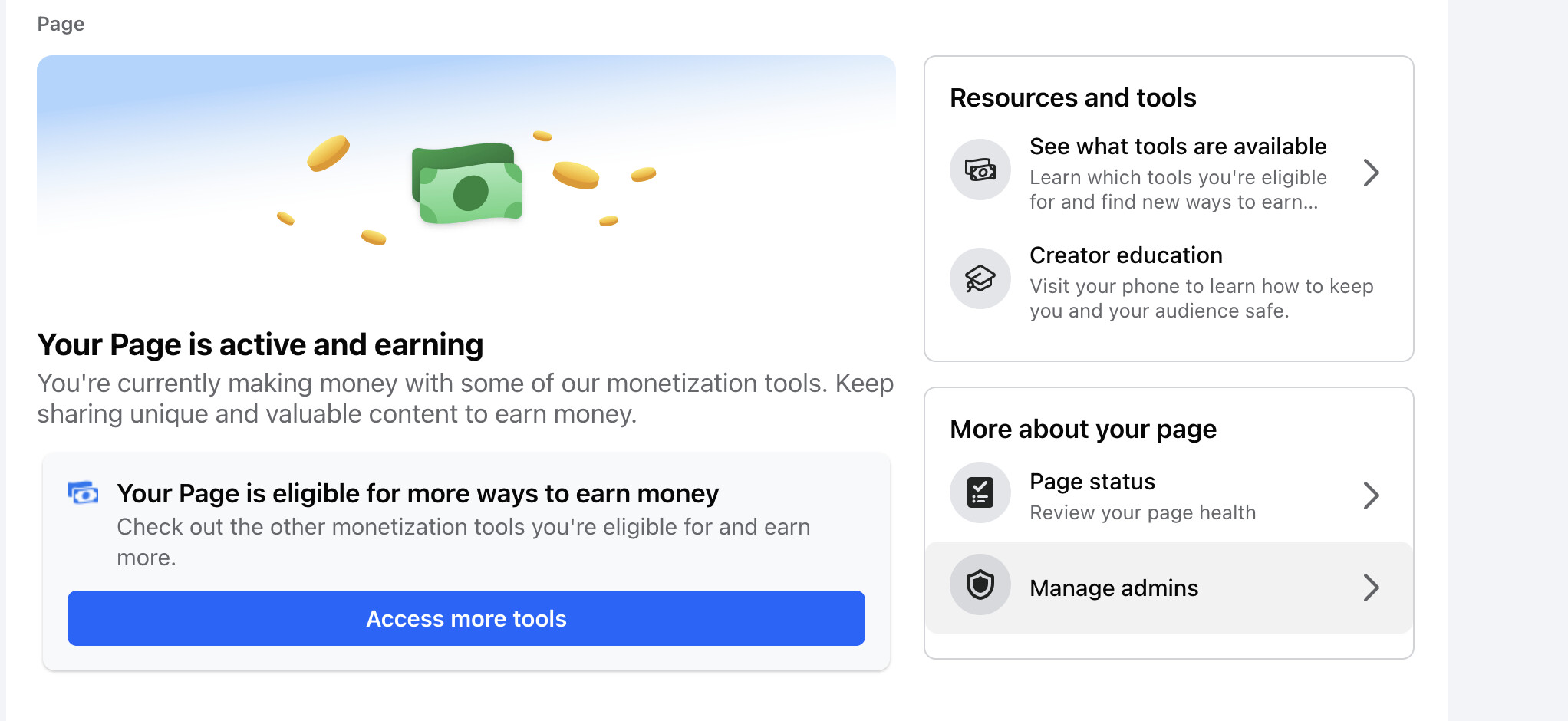Select the Manage admins menu row
This screenshot has height=721, width=1568.
coord(1168,588)
